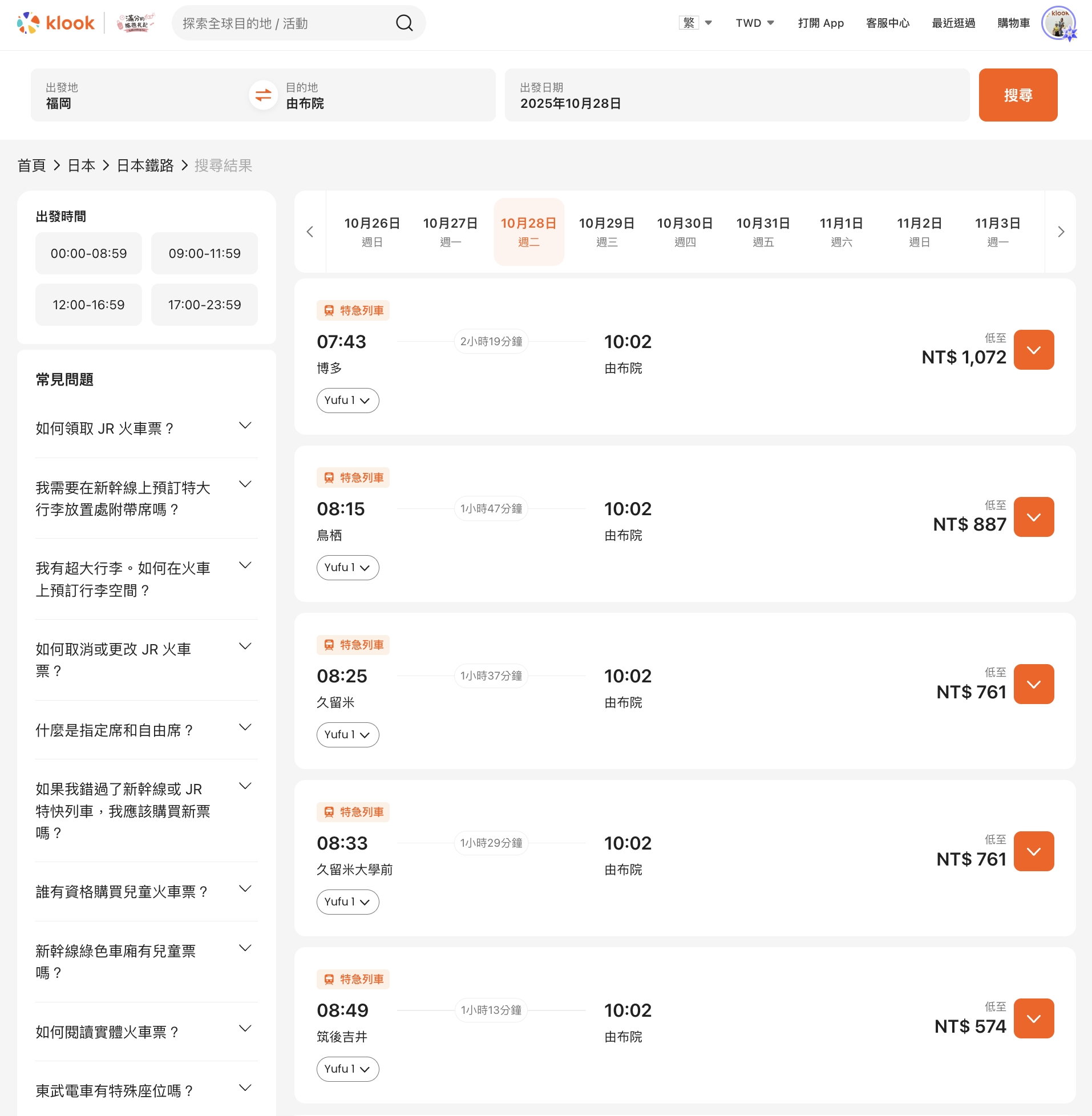This screenshot has height=1116, width=1092.
Task: Click the train icon on the 07:43 特急列車 tag
Action: click(x=329, y=310)
